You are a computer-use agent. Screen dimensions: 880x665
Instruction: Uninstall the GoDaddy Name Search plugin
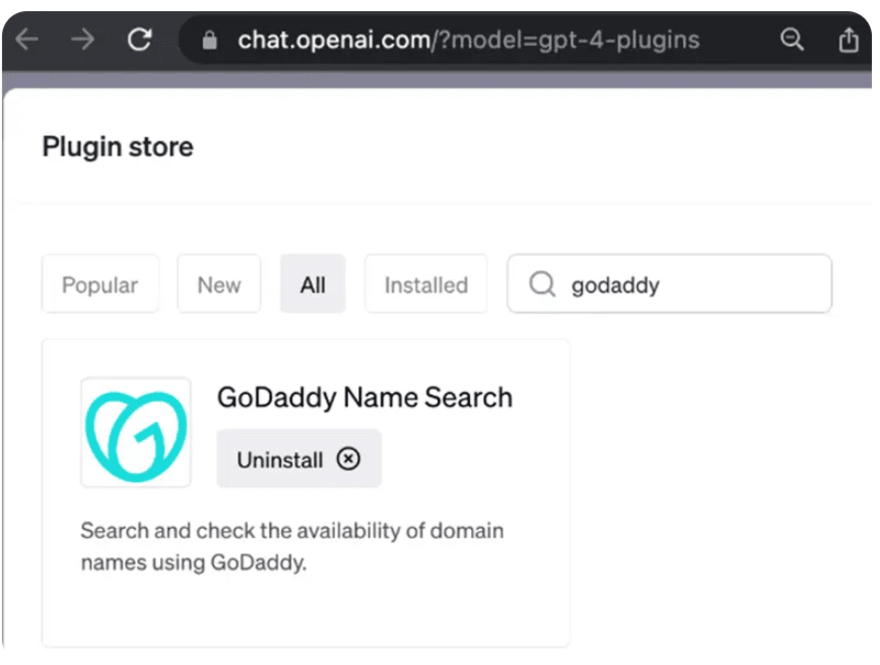click(298, 459)
